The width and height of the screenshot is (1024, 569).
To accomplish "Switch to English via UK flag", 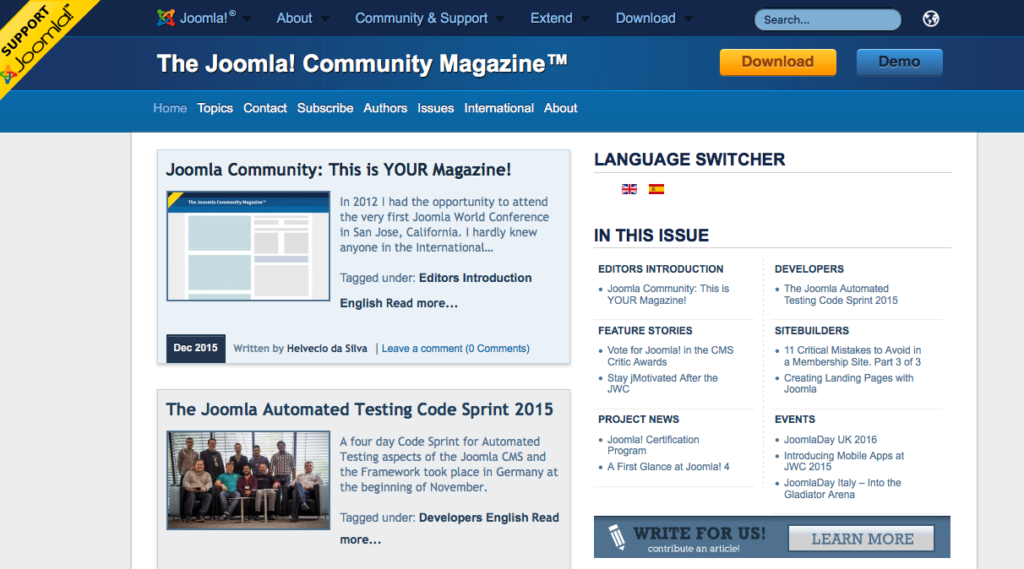I will [629, 189].
